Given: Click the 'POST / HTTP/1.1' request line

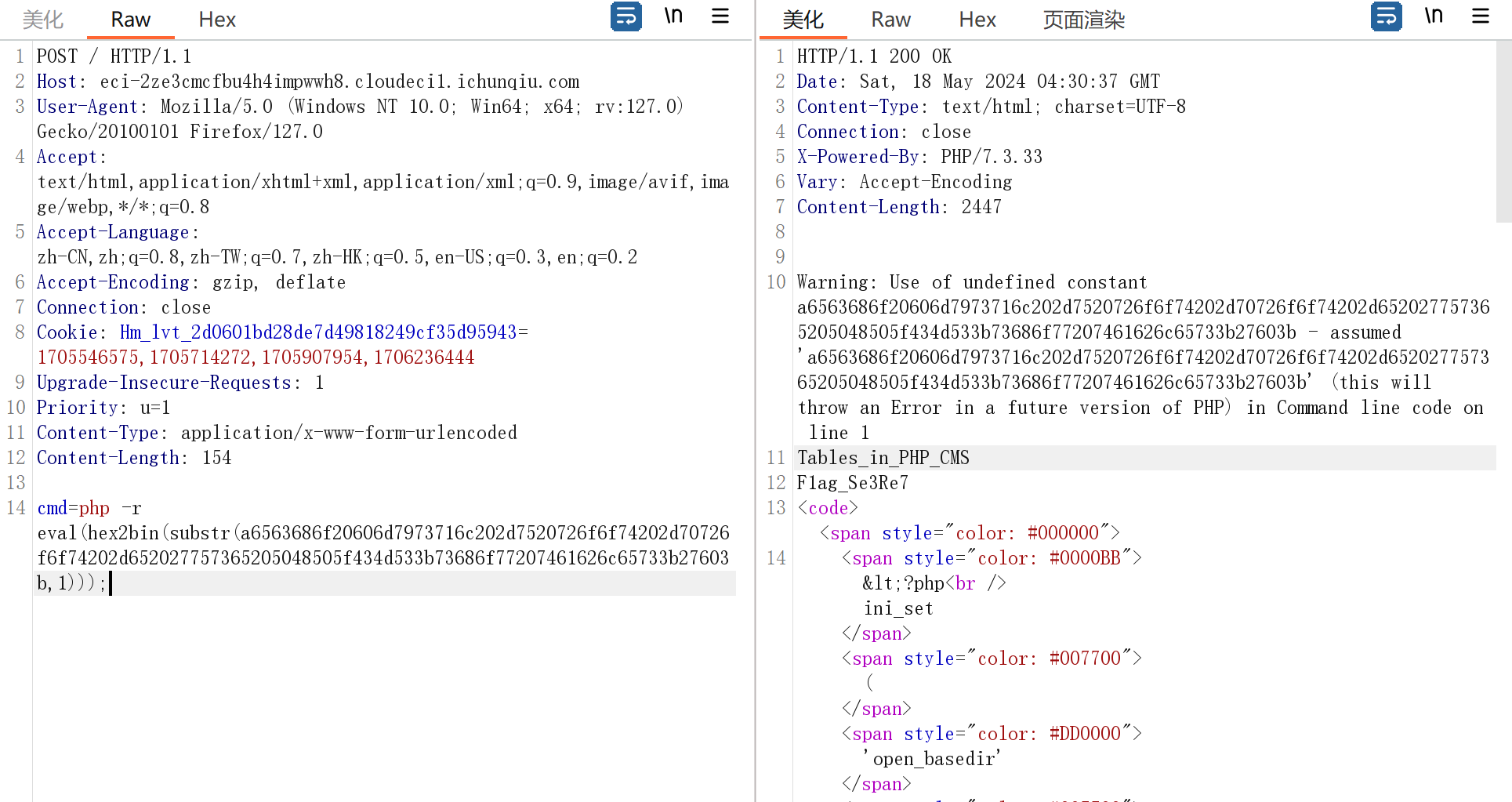Looking at the screenshot, I should [x=114, y=56].
